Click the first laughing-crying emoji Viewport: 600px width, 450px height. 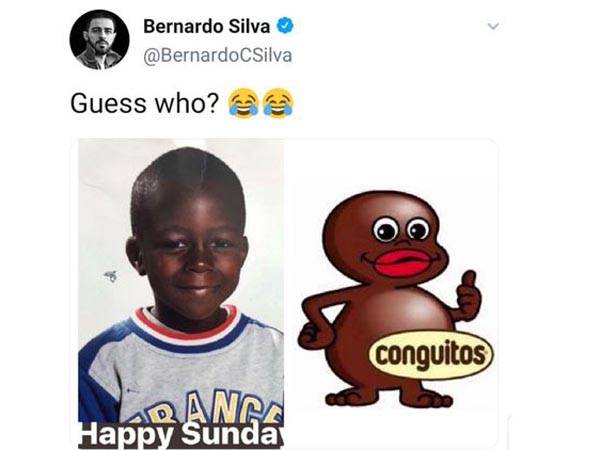click(x=243, y=103)
